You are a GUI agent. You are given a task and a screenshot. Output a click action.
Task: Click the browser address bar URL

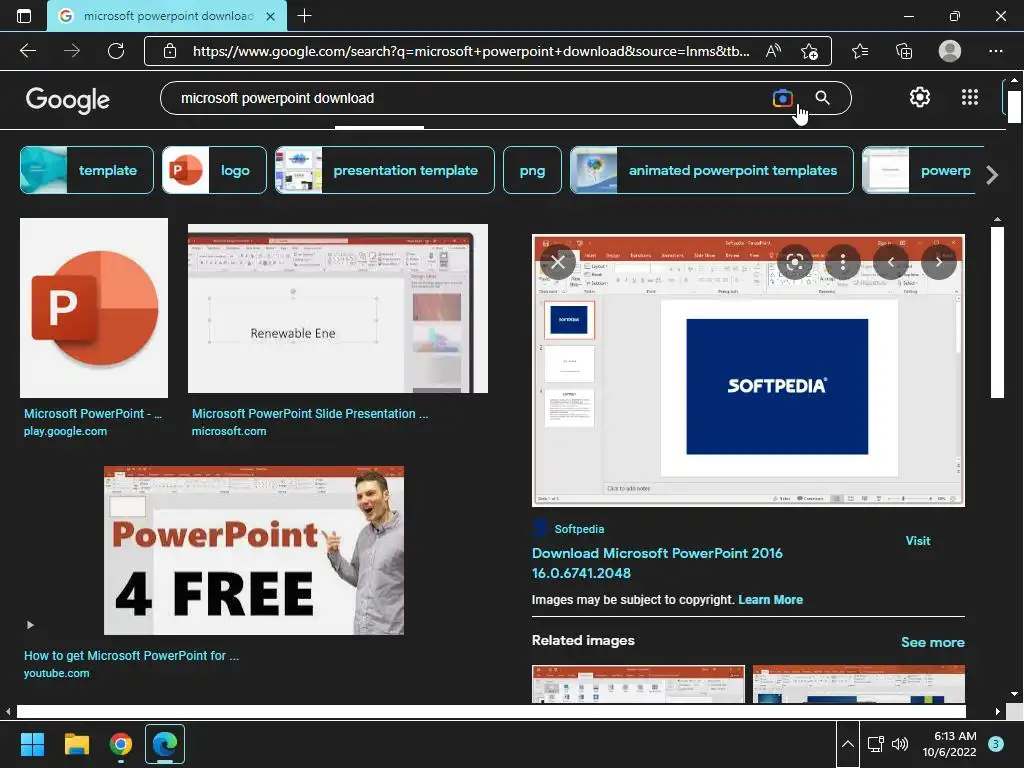point(471,51)
